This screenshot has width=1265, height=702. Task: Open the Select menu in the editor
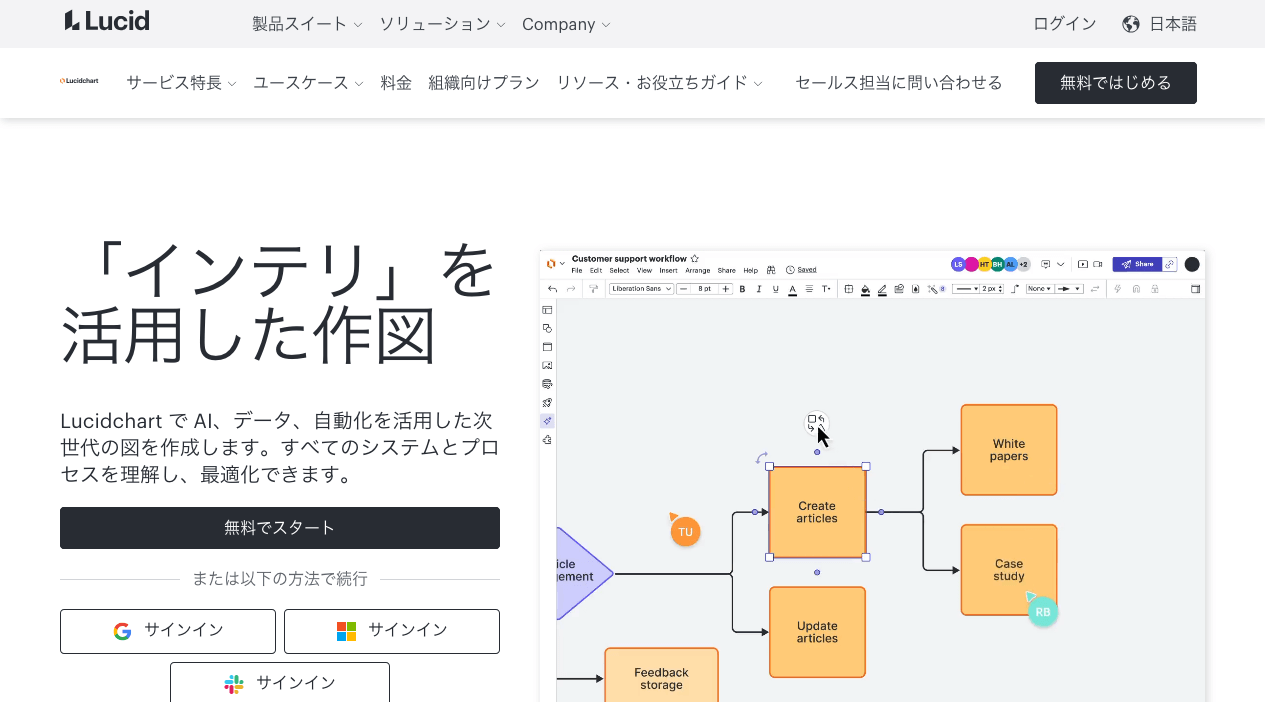pos(619,270)
